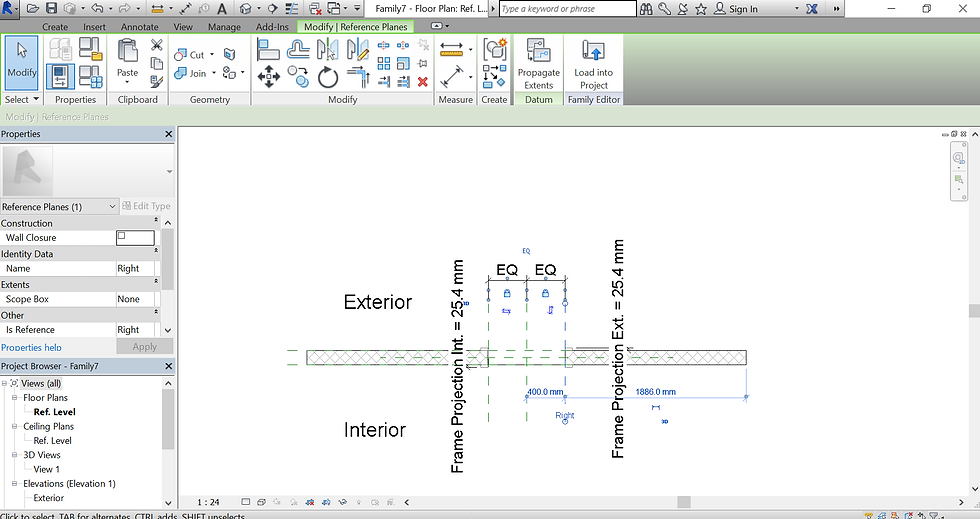Activate the Text tool in Quick Access
Screen dimensions: 980x519
[222, 9]
